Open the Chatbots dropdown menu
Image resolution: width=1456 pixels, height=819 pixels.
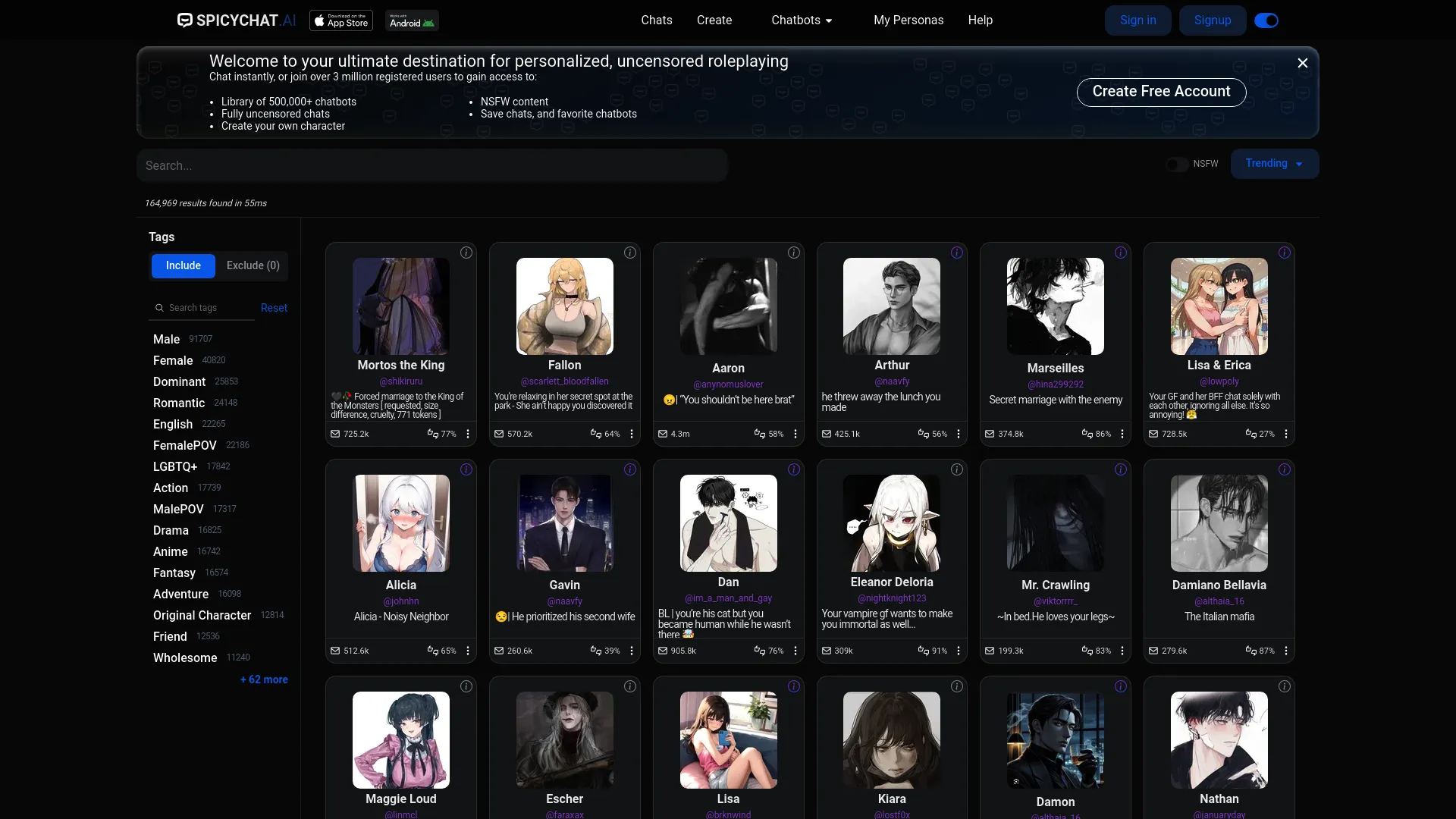[x=800, y=20]
